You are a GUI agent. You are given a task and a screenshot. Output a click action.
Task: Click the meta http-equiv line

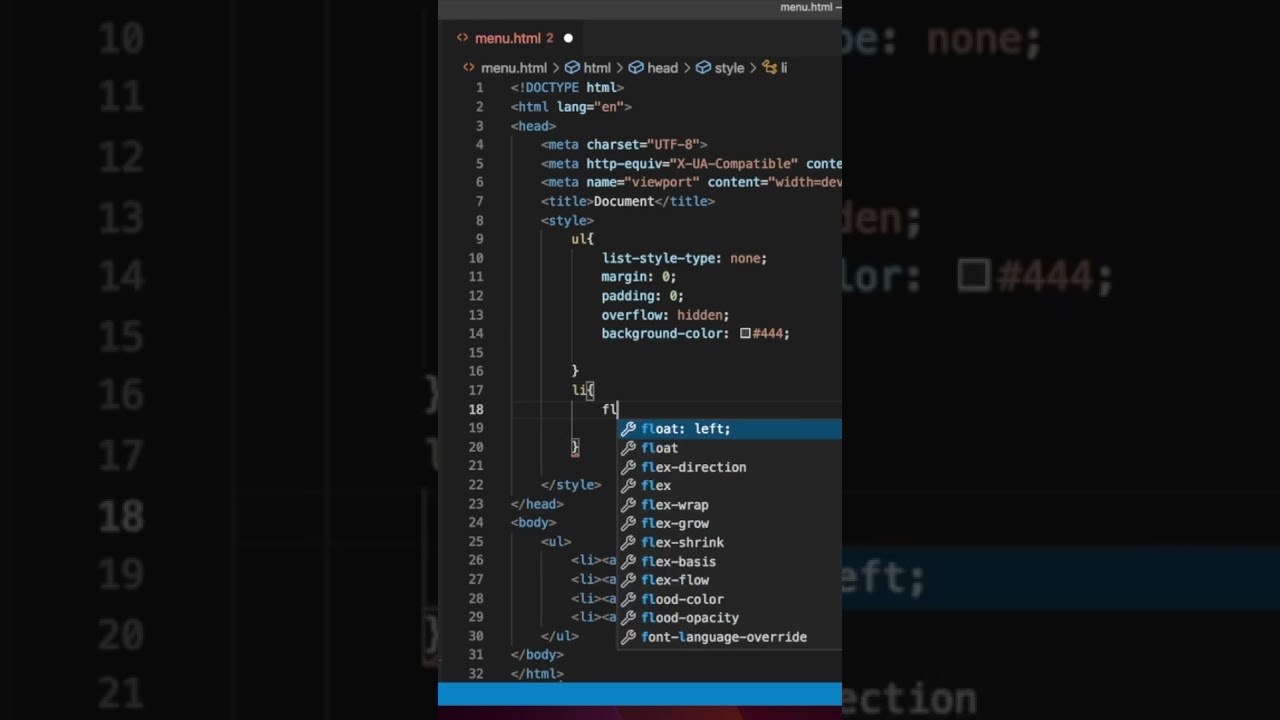(x=691, y=164)
